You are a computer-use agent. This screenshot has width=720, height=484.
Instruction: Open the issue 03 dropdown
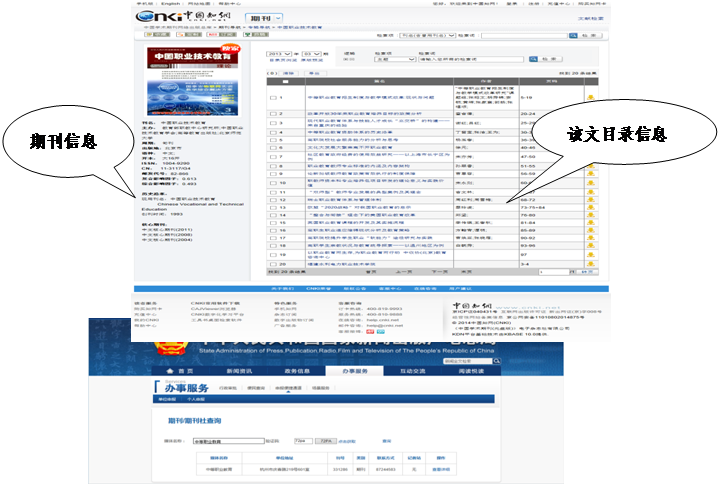(311, 54)
